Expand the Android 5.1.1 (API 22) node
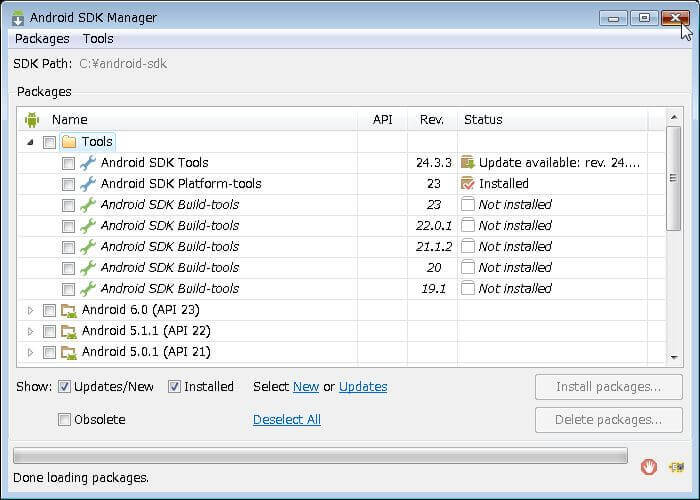The height and width of the screenshot is (500, 700). [x=30, y=331]
